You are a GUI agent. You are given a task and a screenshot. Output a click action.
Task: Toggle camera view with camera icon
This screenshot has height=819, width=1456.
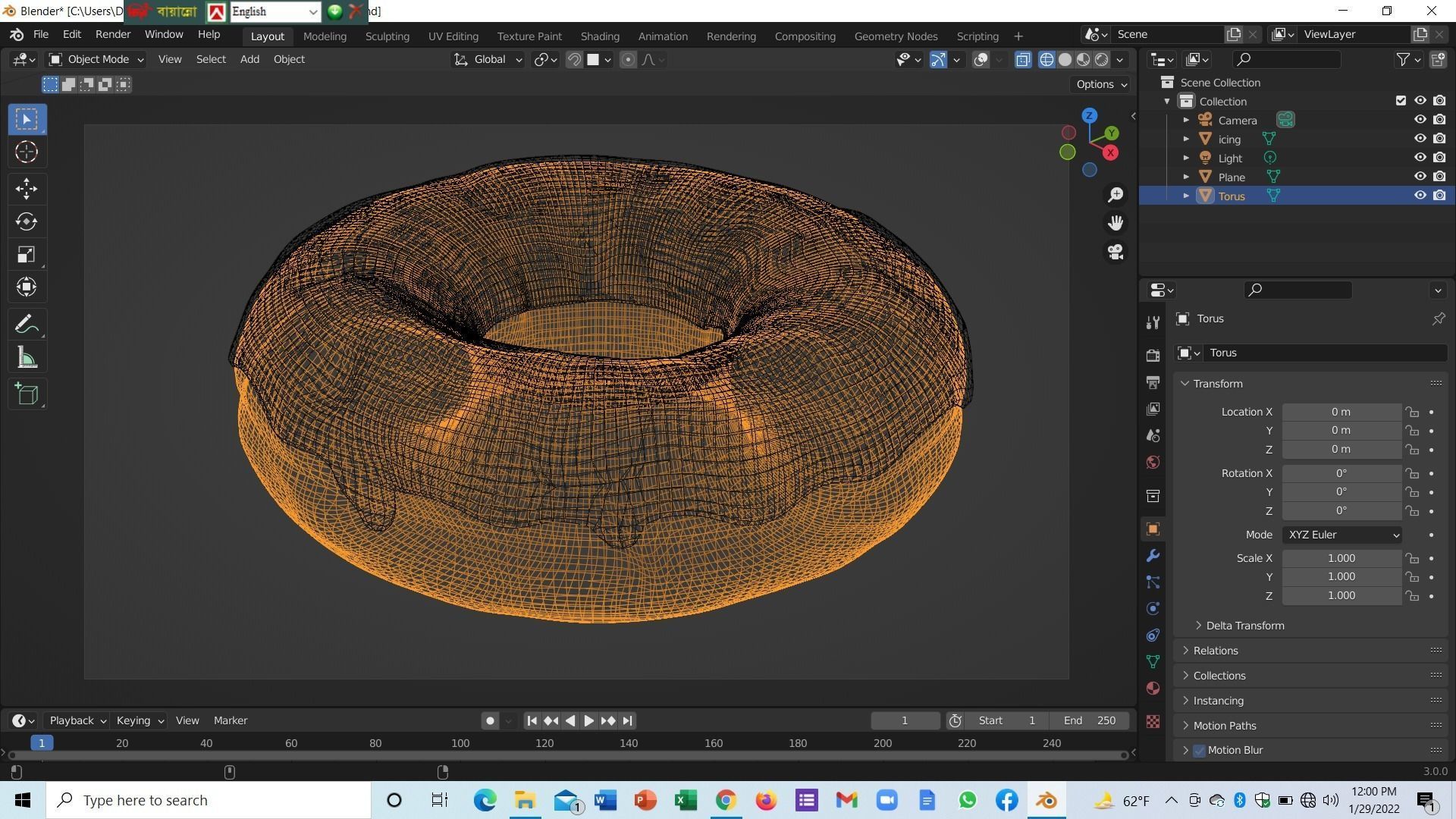coord(1116,252)
